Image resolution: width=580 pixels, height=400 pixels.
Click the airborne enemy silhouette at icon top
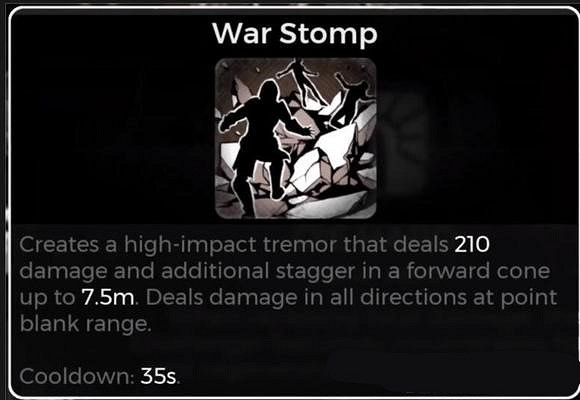click(300, 81)
